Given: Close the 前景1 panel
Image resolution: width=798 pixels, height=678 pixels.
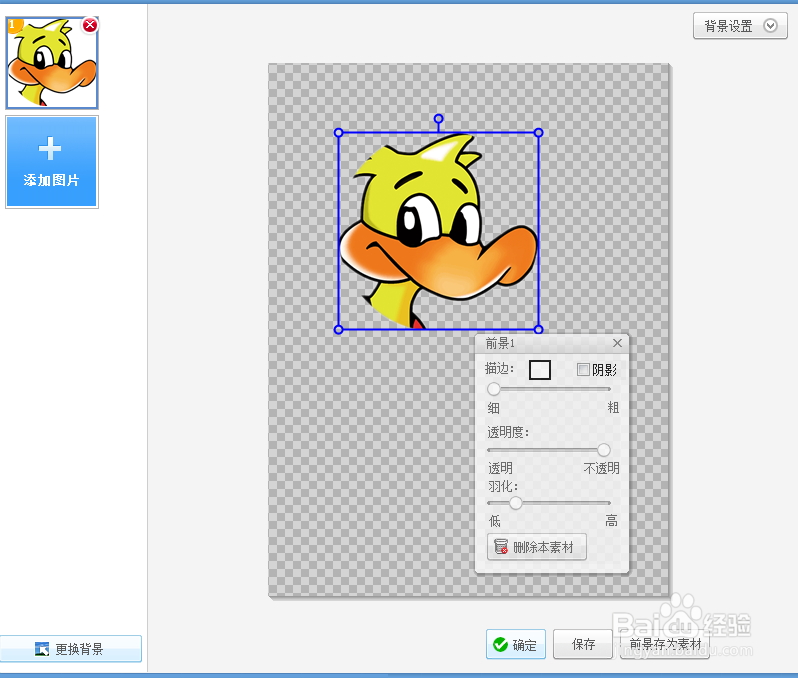Looking at the screenshot, I should (x=617, y=343).
